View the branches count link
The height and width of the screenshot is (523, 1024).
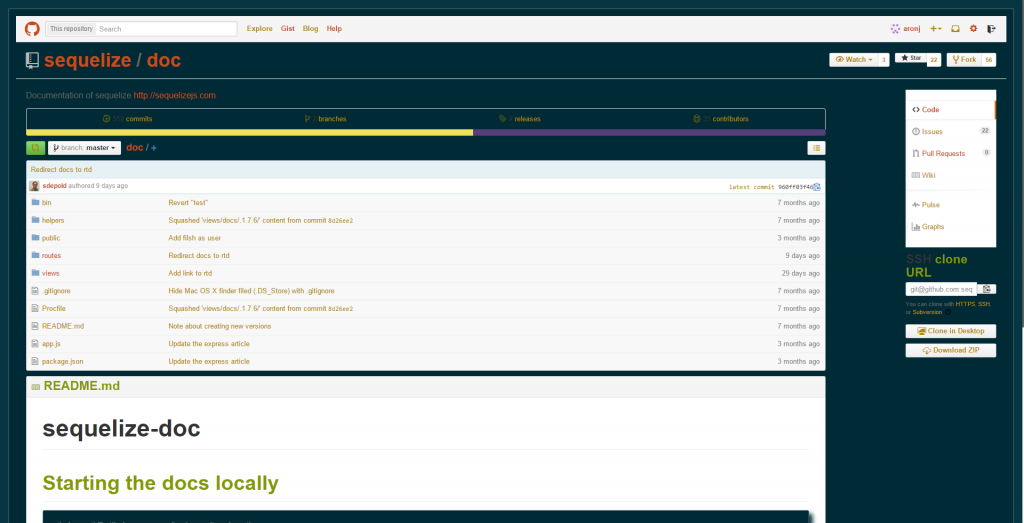click(x=325, y=119)
